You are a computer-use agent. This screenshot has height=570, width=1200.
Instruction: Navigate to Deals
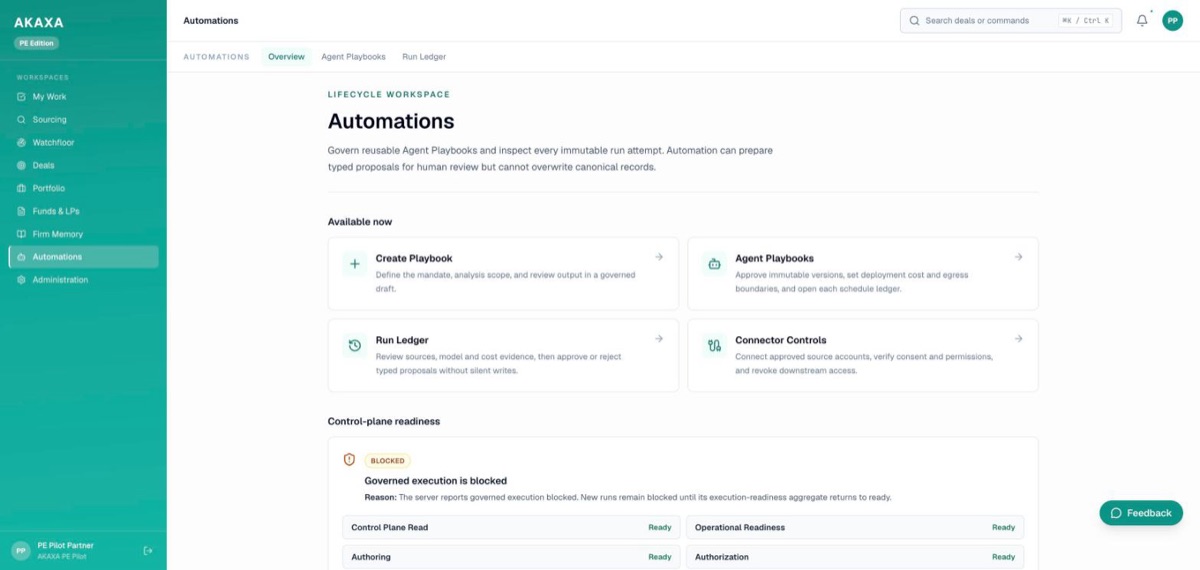click(83, 166)
